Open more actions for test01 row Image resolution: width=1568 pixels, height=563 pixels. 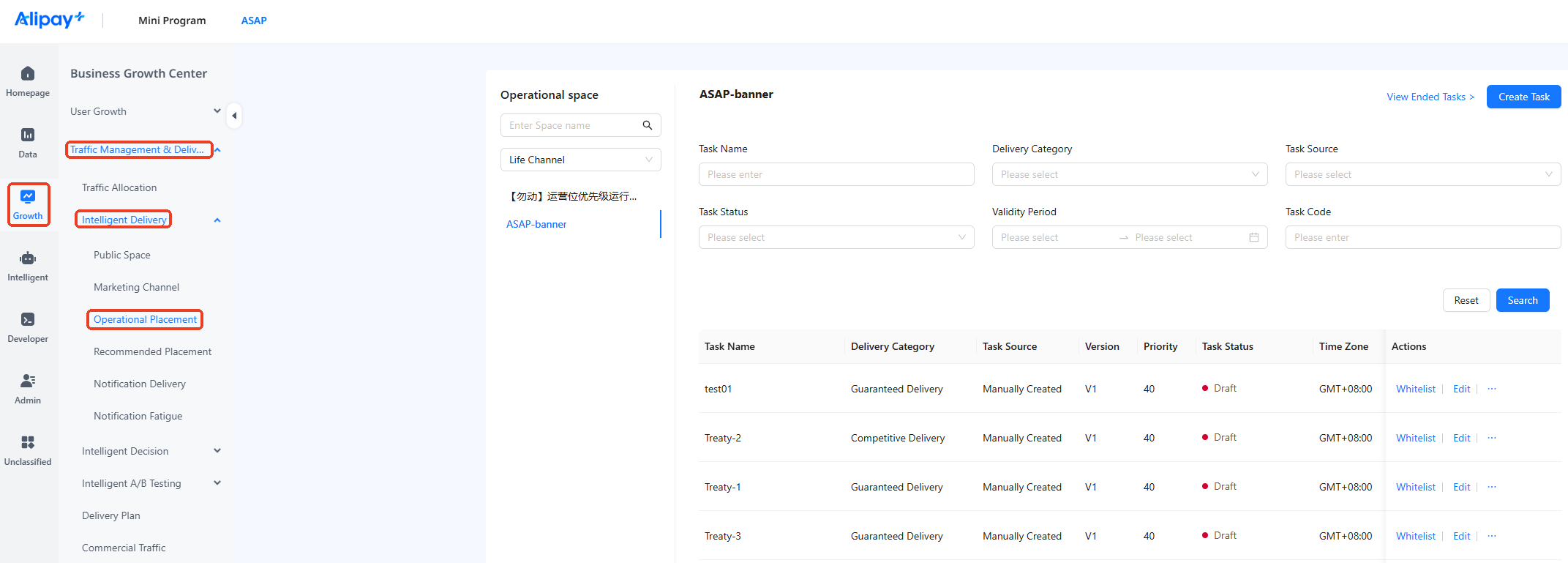pos(1492,389)
